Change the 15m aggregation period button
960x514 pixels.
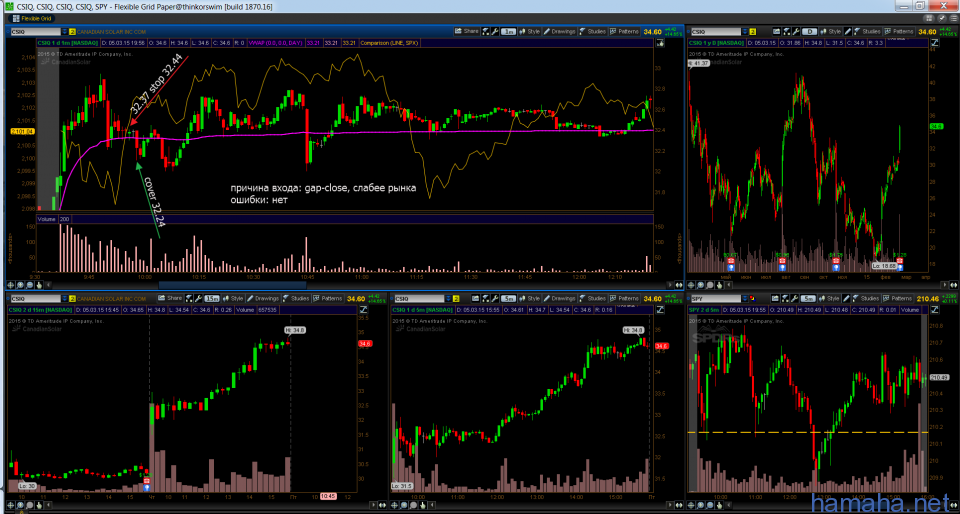click(212, 299)
